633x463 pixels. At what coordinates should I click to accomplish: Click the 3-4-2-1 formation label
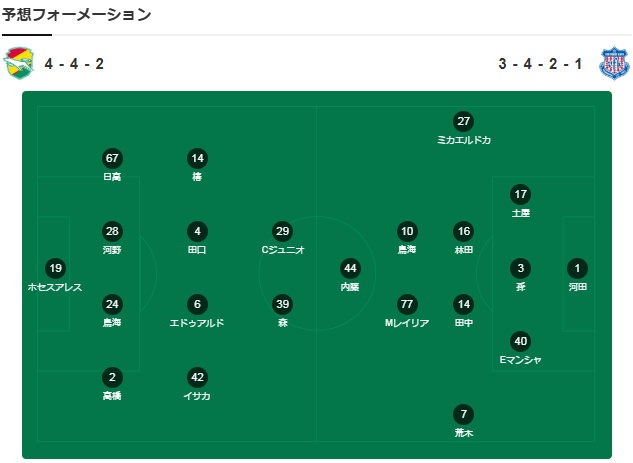540,64
